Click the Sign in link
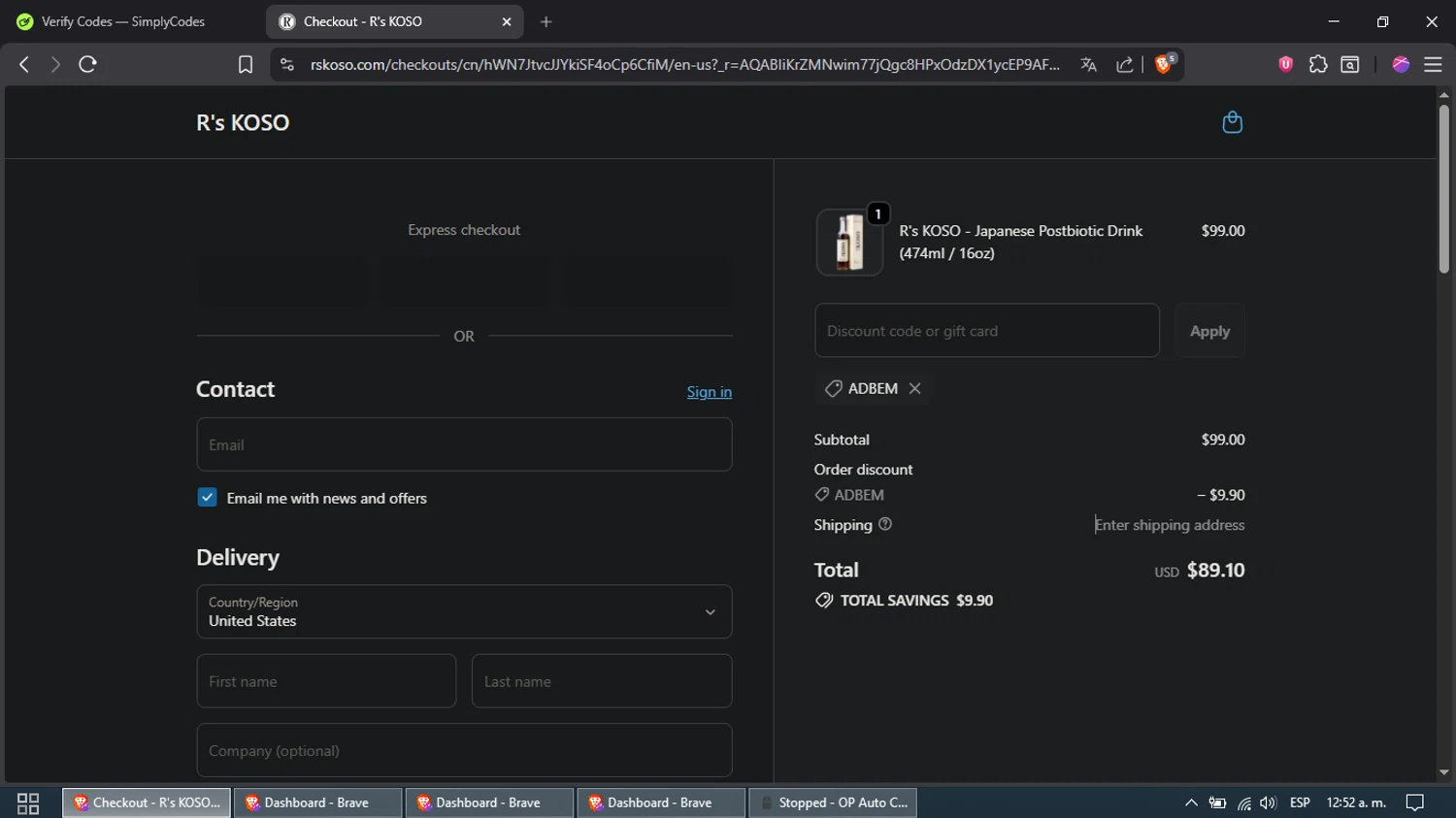This screenshot has height=818, width=1456. 710,392
